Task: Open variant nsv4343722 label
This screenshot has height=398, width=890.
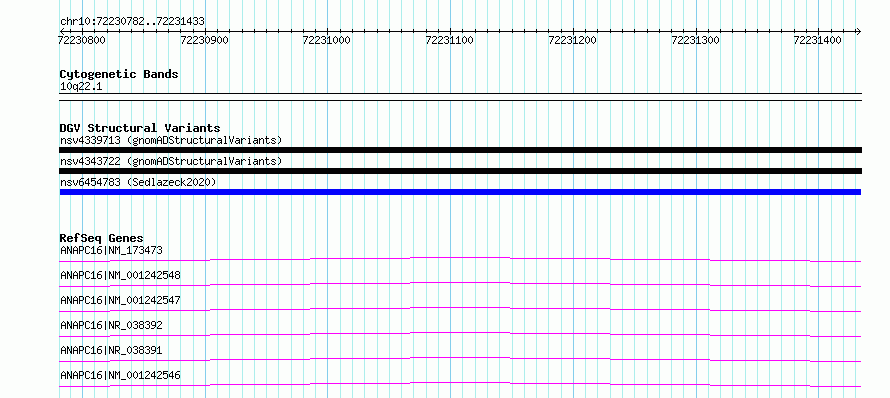Action: (x=171, y=161)
